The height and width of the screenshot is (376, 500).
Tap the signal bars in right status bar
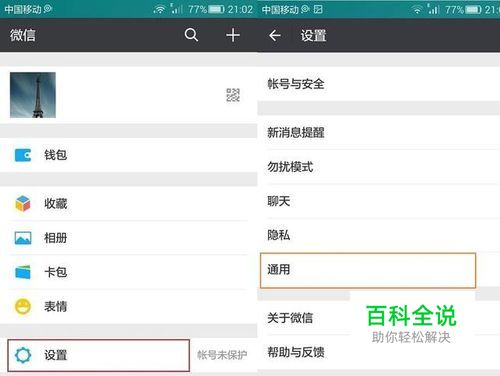click(x=433, y=9)
